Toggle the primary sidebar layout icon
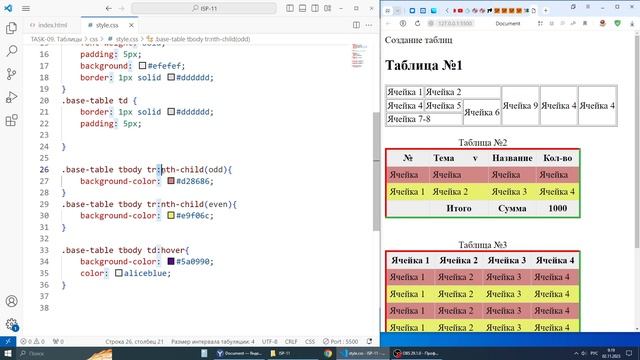Image resolution: width=640 pixels, height=360 pixels. 289,8
